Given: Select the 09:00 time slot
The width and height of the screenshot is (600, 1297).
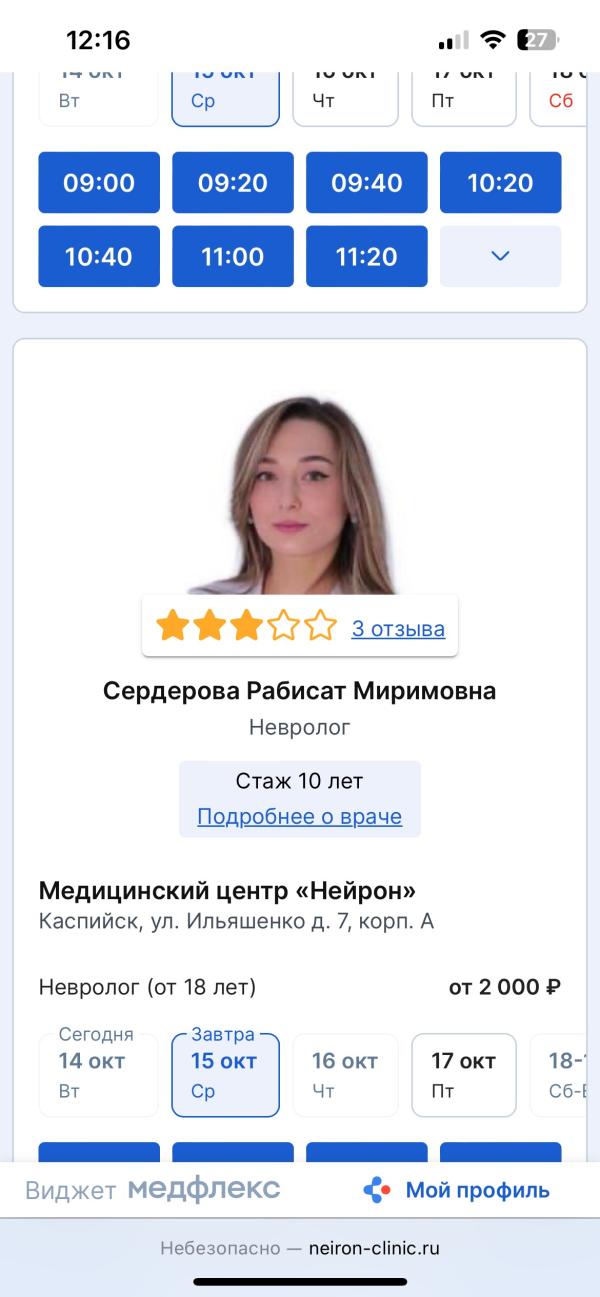Looking at the screenshot, I should click(x=99, y=183).
